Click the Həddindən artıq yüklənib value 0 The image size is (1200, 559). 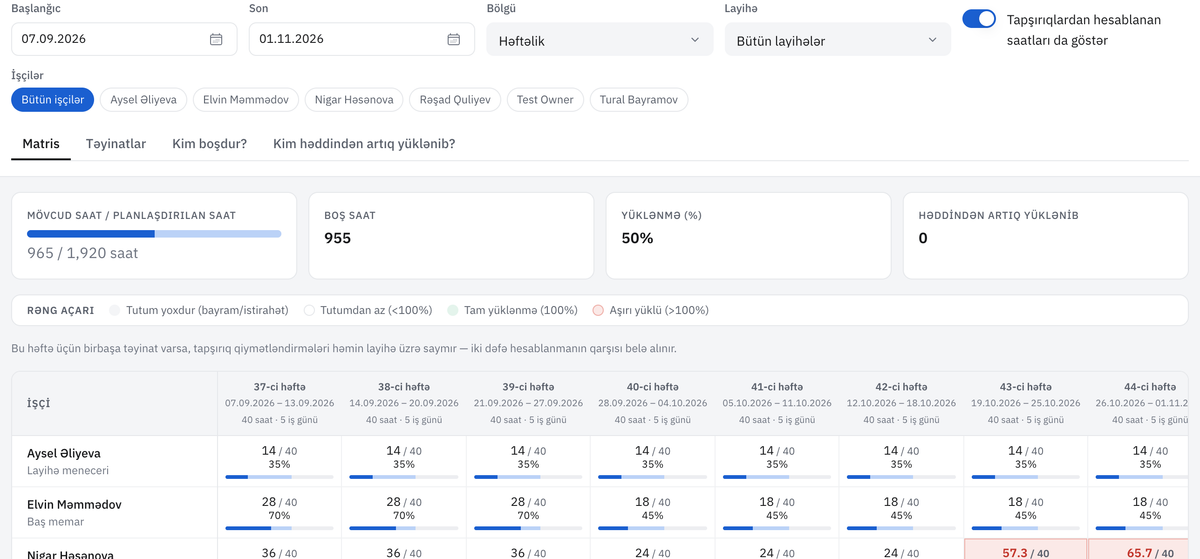tap(923, 238)
